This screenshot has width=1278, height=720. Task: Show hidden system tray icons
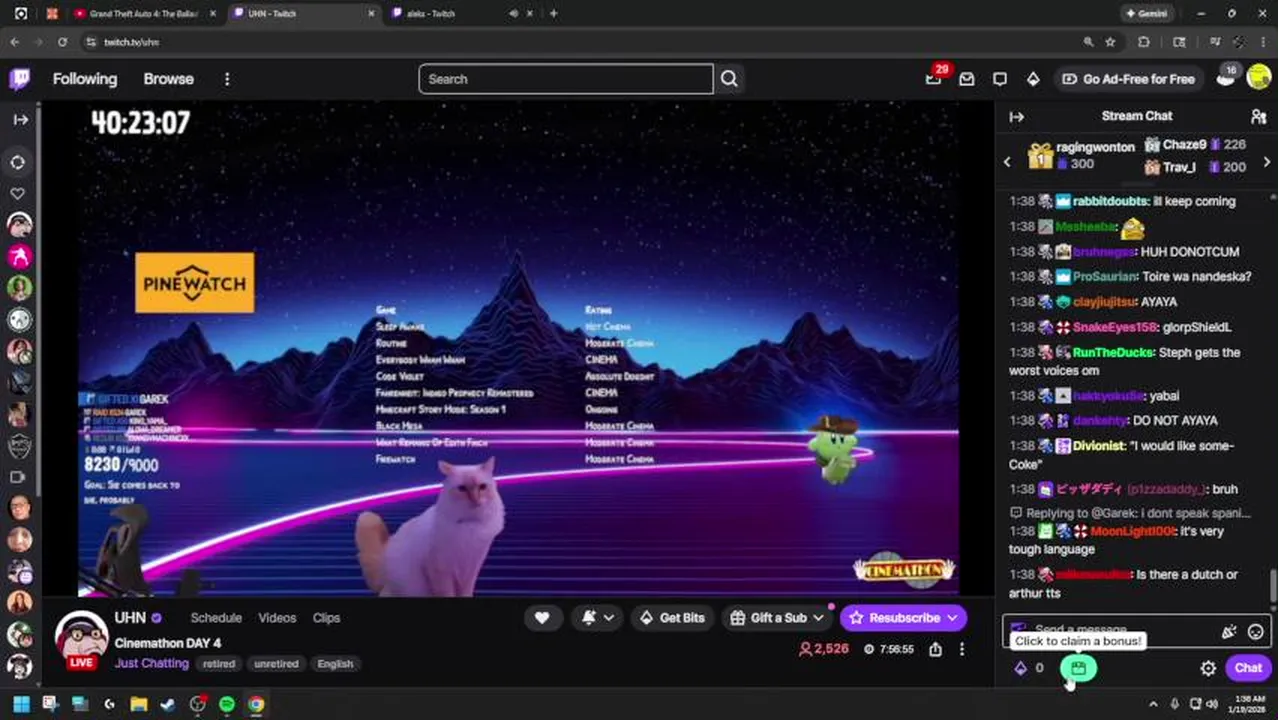point(1153,704)
